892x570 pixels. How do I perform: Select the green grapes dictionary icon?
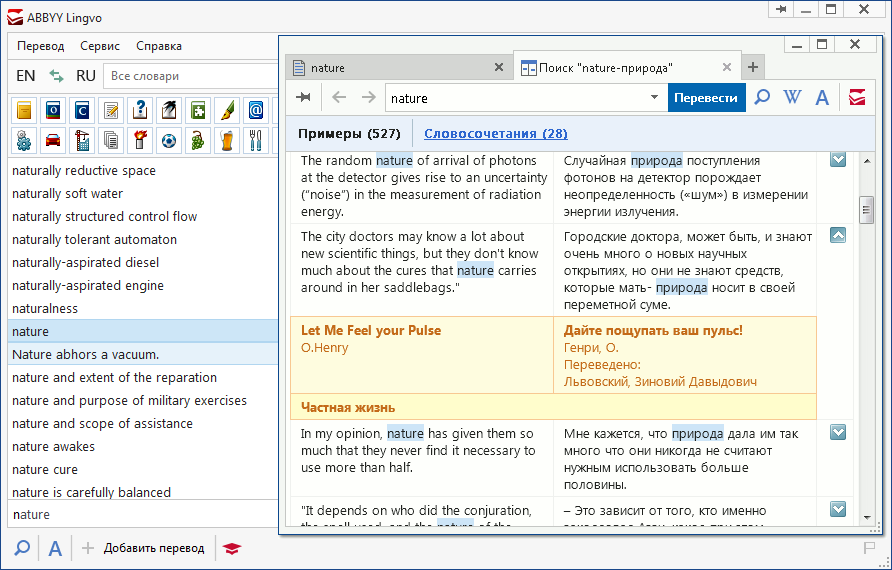(198, 140)
